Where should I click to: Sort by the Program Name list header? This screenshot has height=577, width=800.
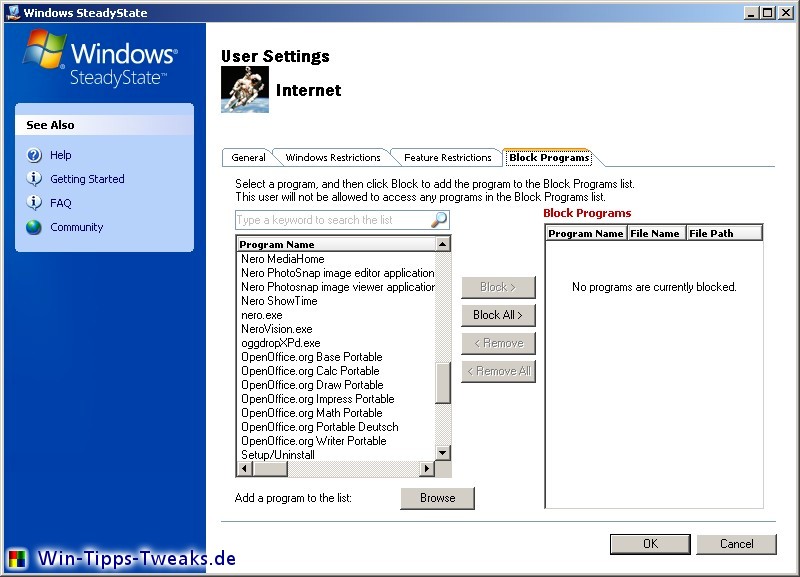point(337,244)
